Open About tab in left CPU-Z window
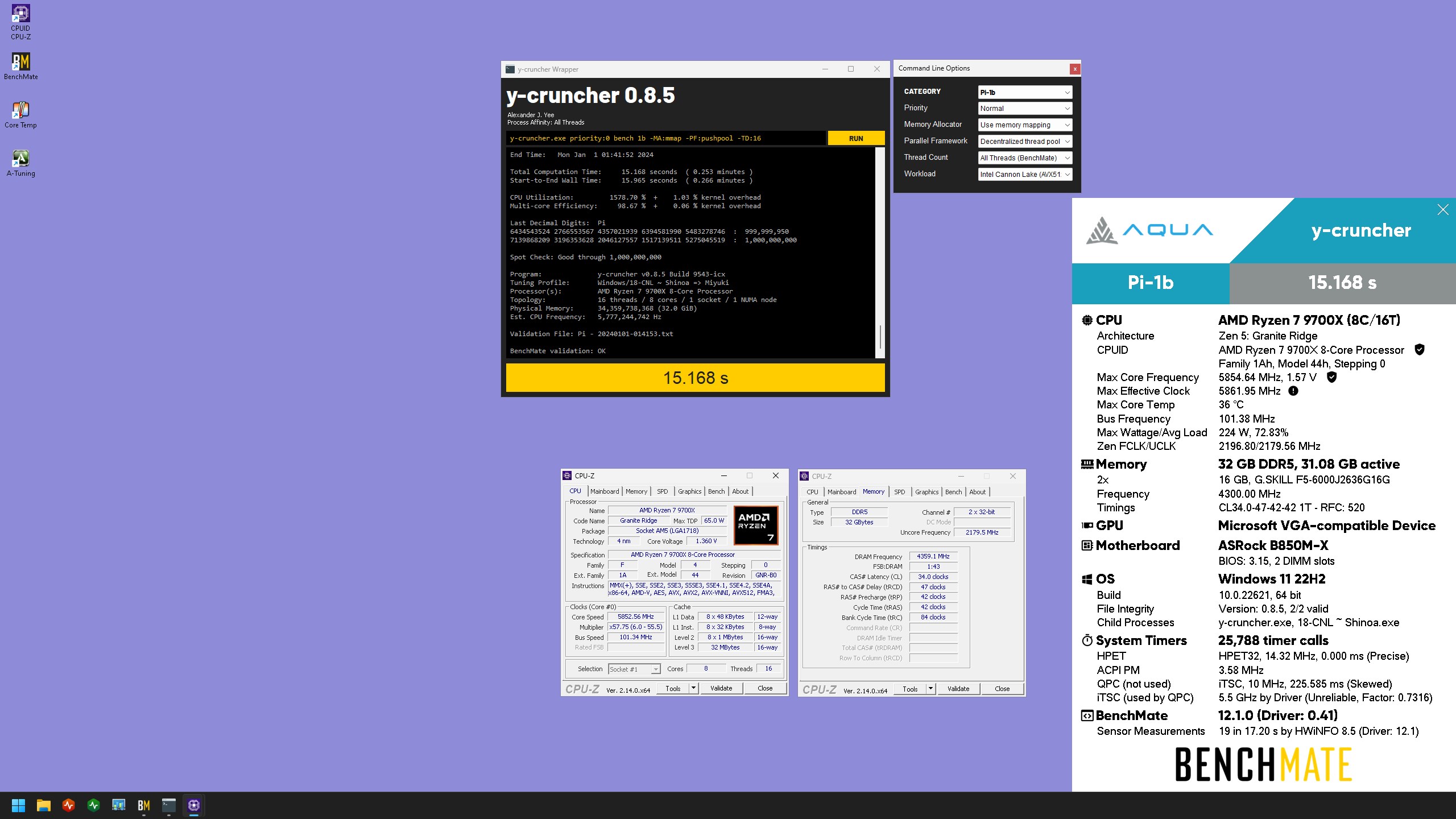Screen dimensions: 1456x819 [x=741, y=491]
